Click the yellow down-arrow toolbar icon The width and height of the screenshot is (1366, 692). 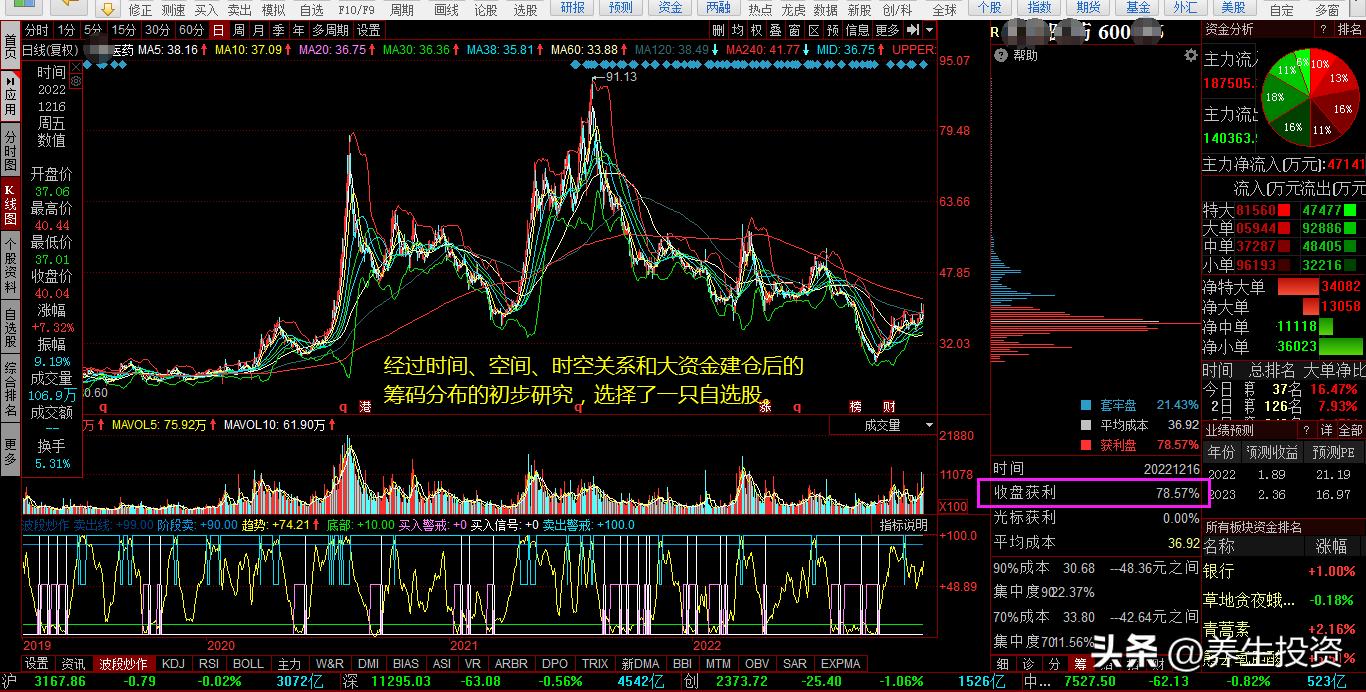click(x=108, y=9)
